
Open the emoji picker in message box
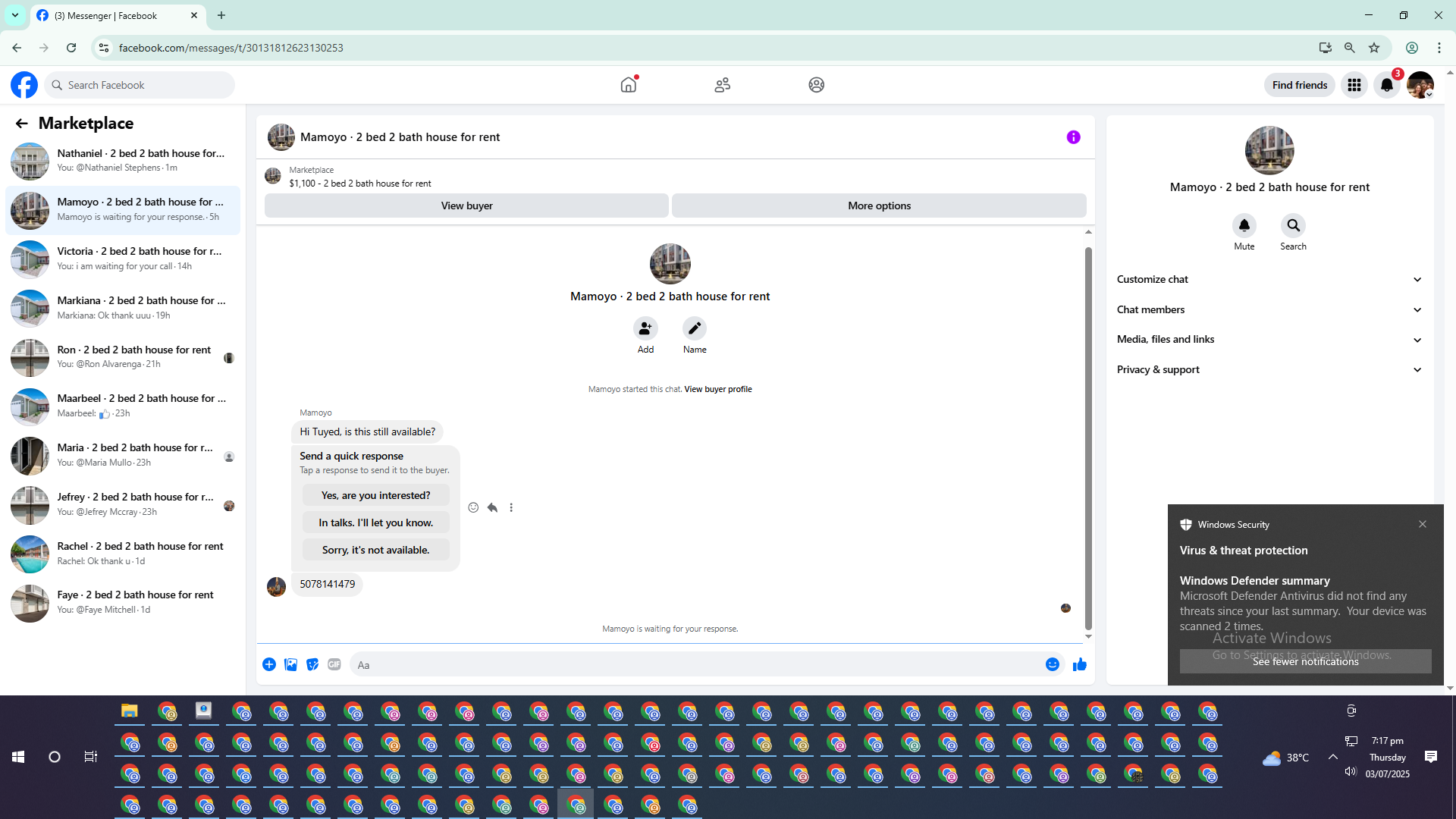[x=1052, y=665]
